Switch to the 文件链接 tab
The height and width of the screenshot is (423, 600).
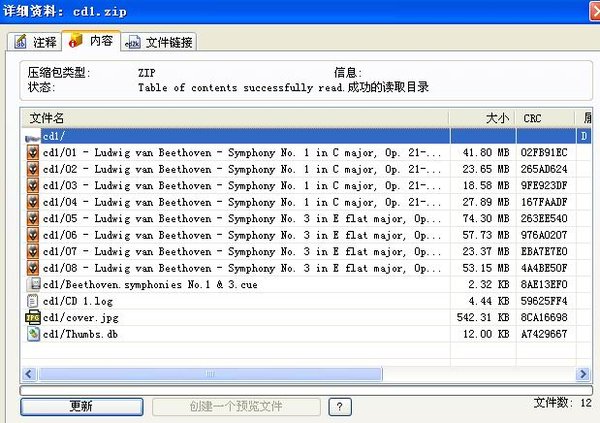tap(159, 42)
